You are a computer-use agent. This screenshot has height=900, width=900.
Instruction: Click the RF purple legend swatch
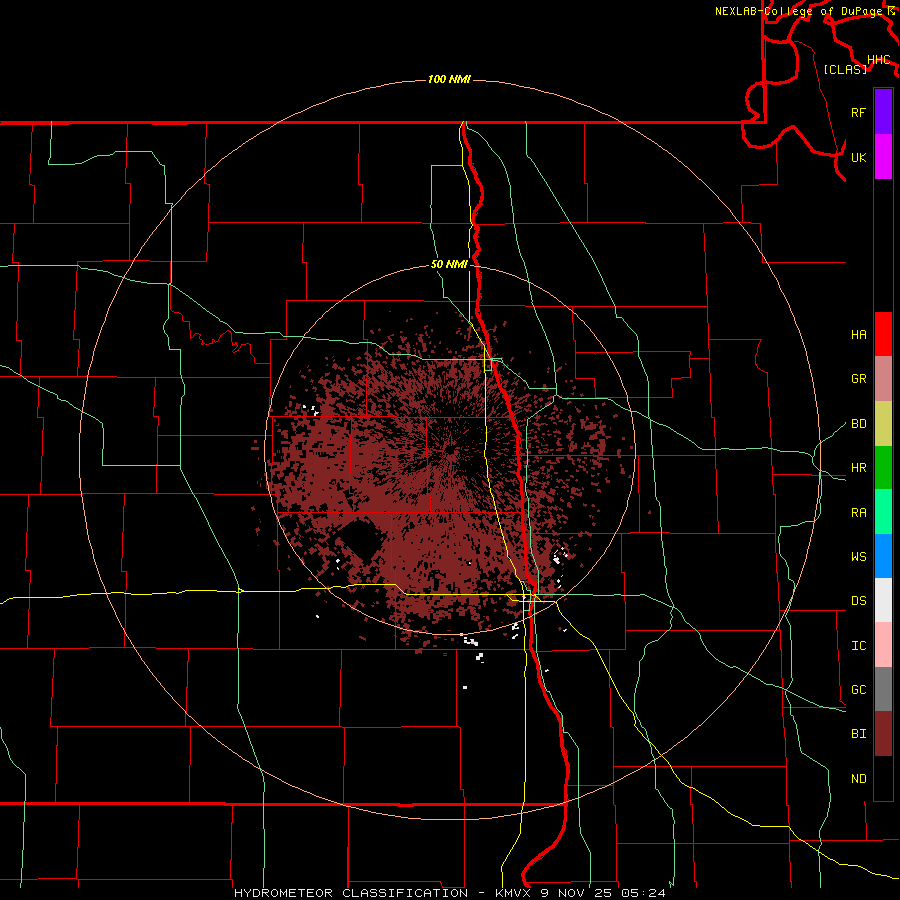tap(883, 112)
